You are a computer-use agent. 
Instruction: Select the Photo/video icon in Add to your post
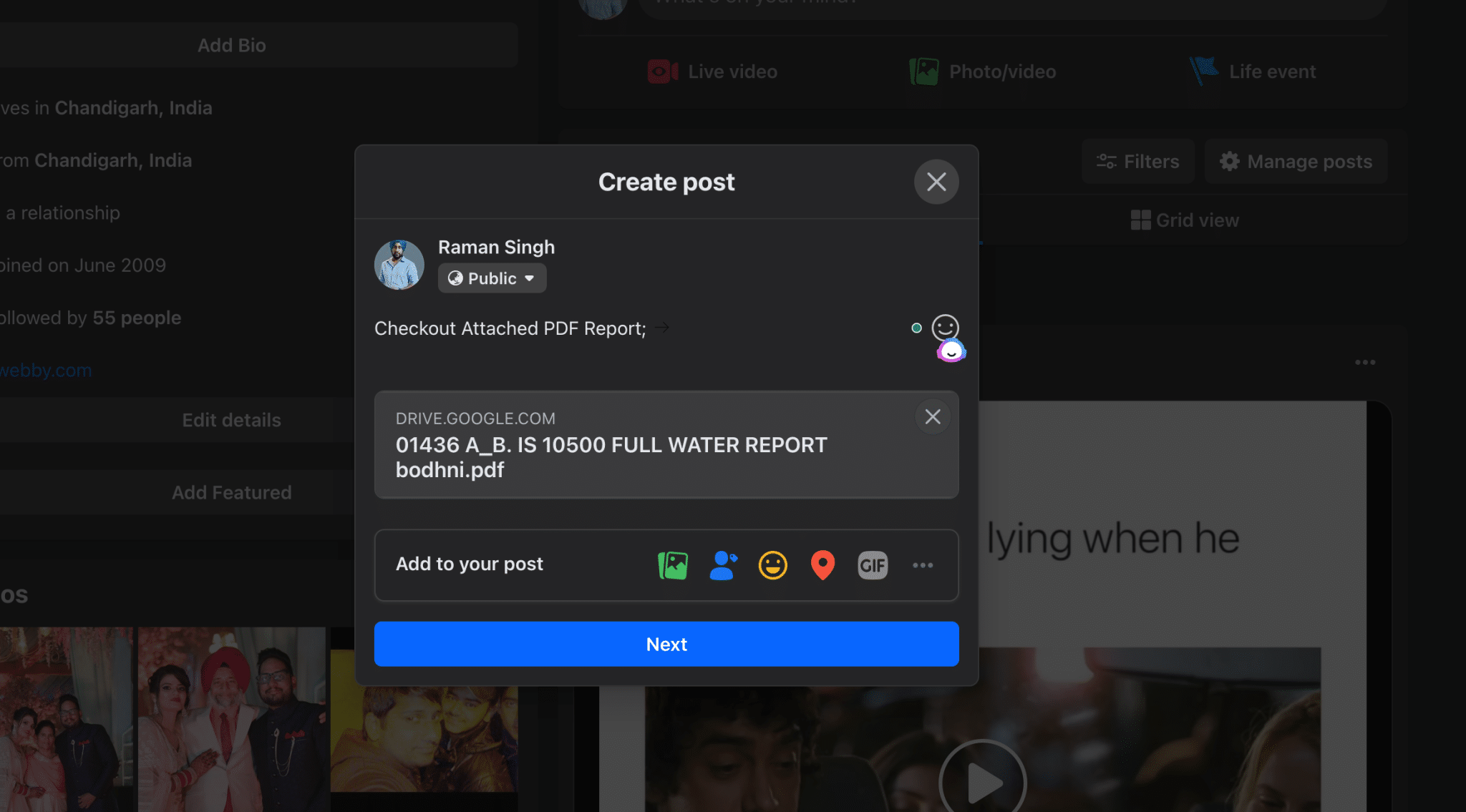click(x=671, y=565)
